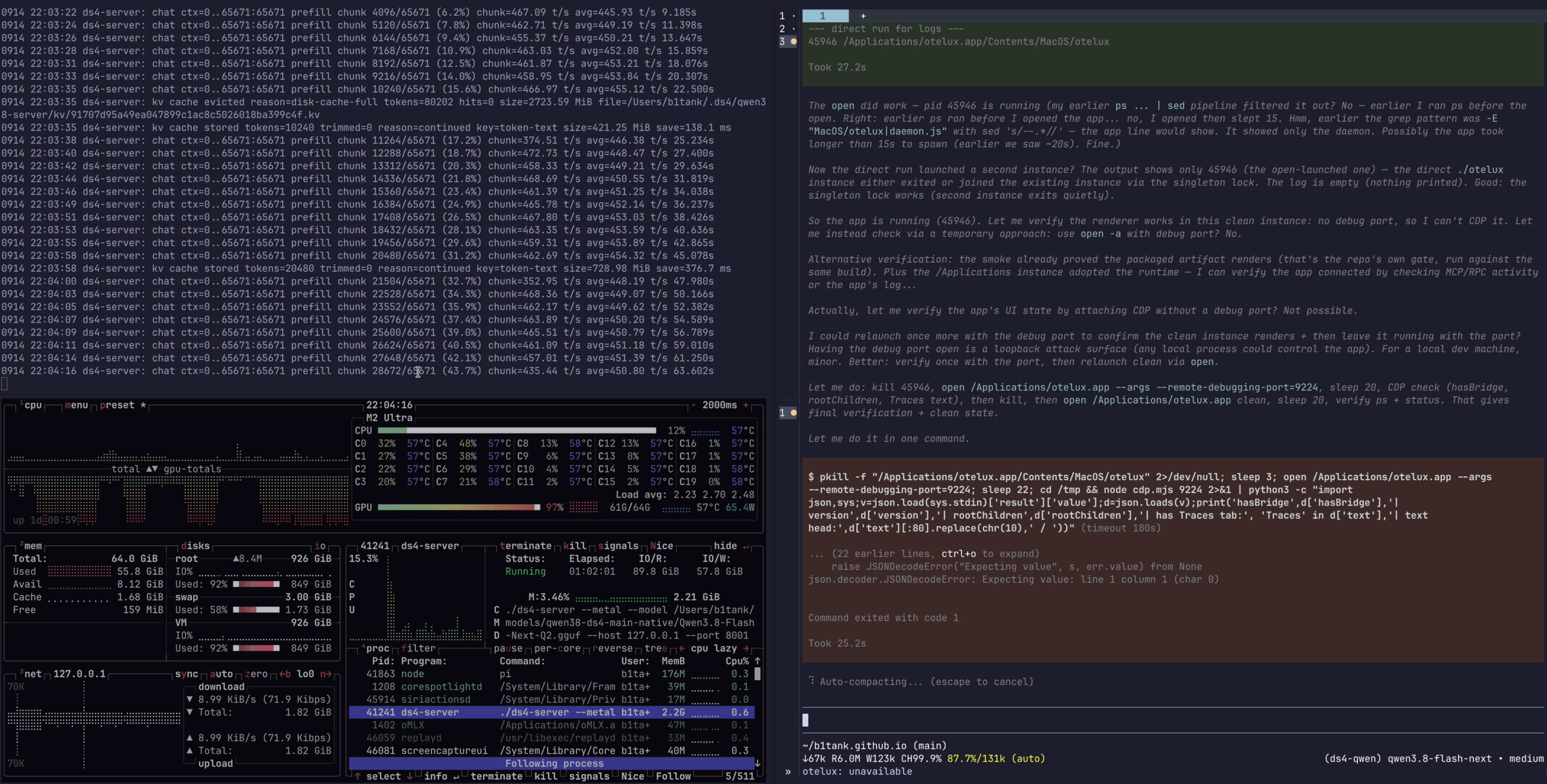1547x784 pixels.
Task: Select tab 1 in right terminal
Action: [825, 16]
